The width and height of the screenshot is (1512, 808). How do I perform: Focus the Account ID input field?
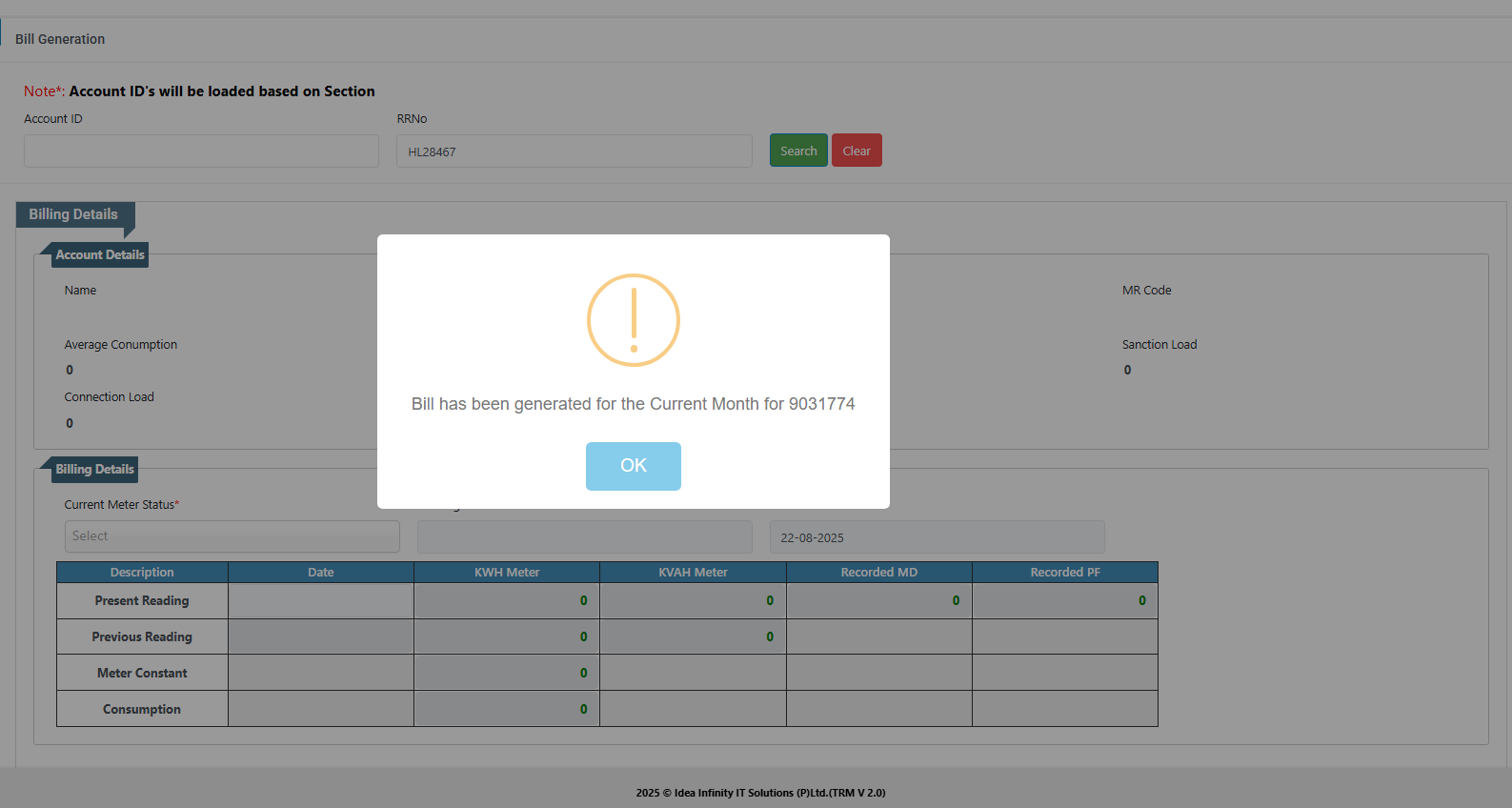pyautogui.click(x=201, y=151)
